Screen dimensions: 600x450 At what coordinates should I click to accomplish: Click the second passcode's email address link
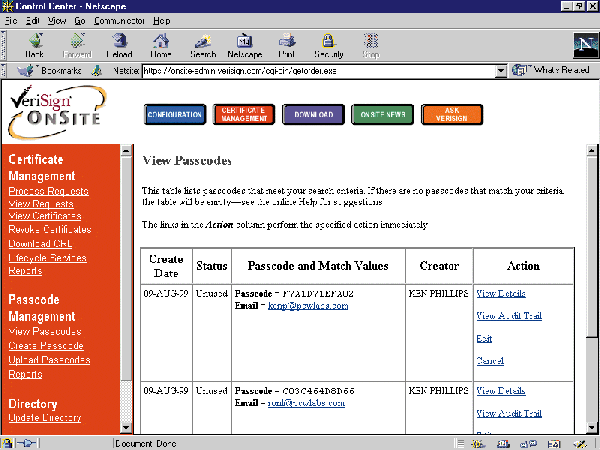point(306,403)
